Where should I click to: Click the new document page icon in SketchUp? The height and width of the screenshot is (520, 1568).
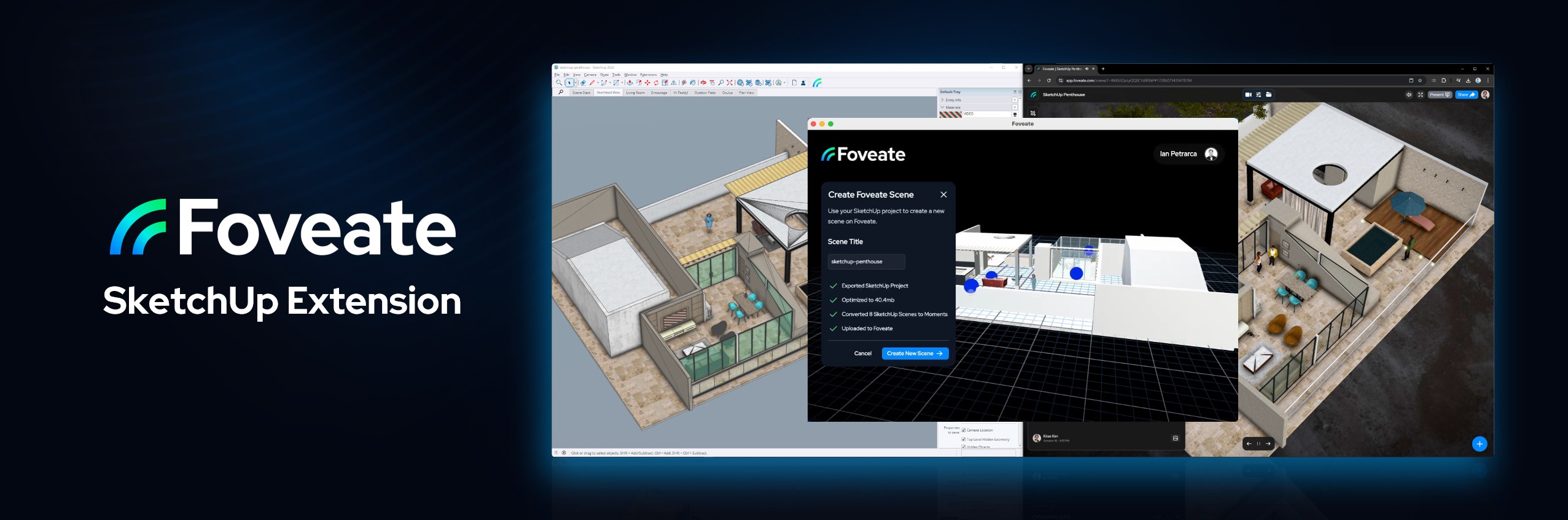pos(794,83)
